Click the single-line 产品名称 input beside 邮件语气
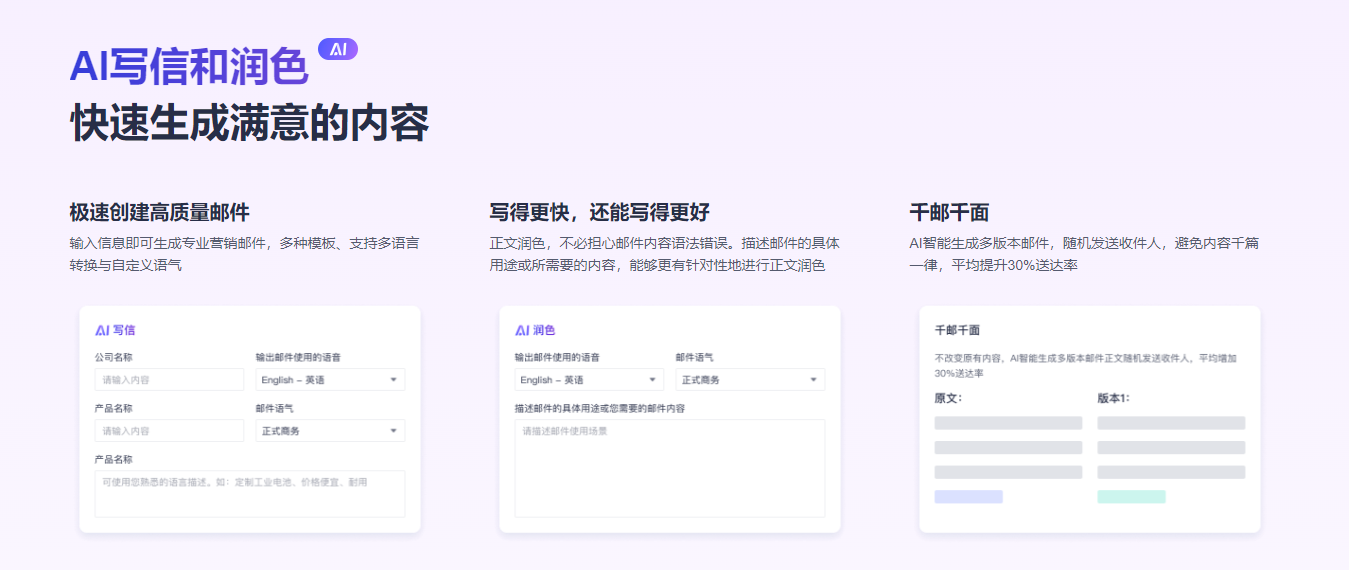The image size is (1349, 570). pyautogui.click(x=169, y=431)
